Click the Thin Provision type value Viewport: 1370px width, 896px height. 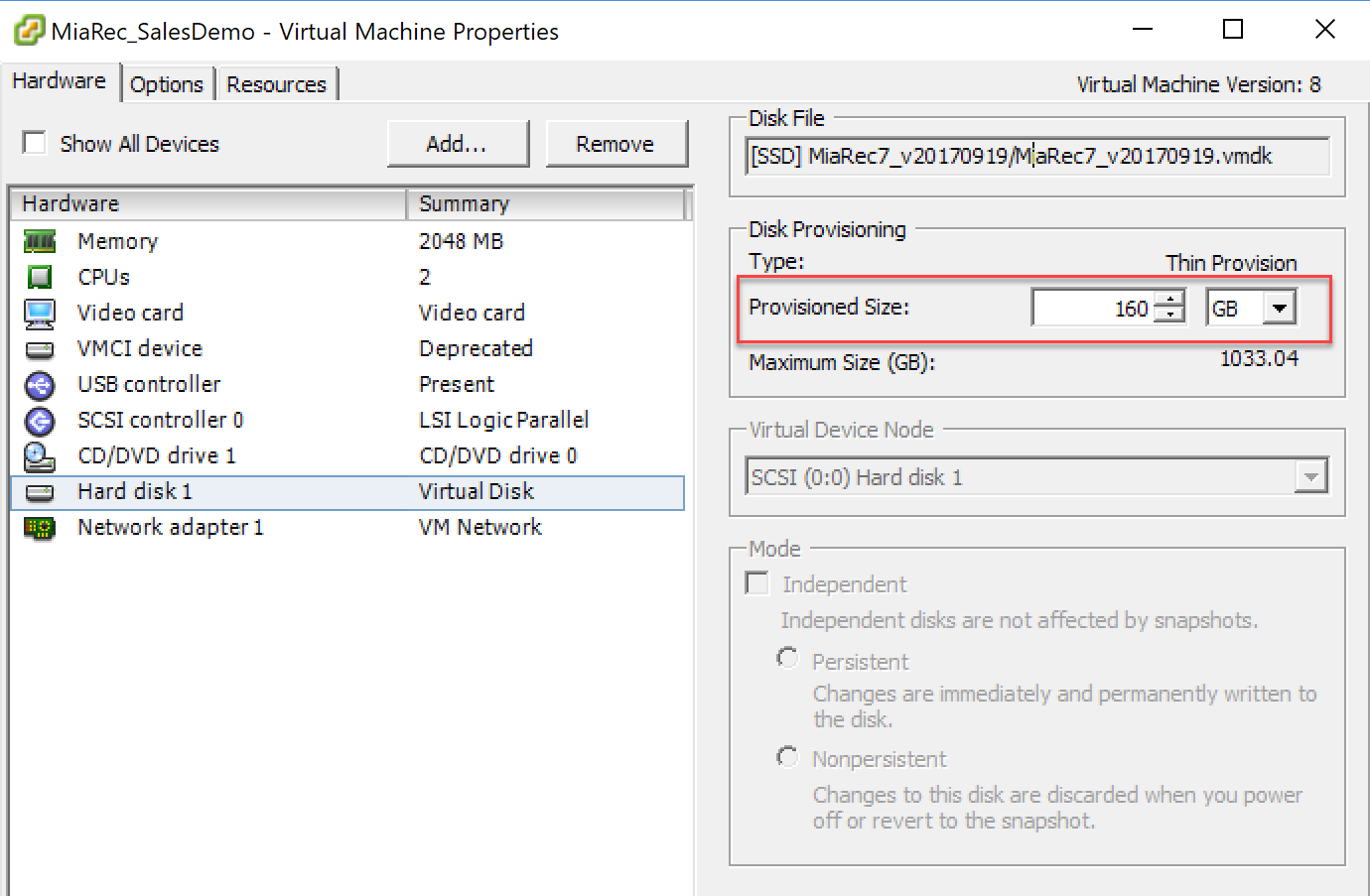[x=1231, y=263]
